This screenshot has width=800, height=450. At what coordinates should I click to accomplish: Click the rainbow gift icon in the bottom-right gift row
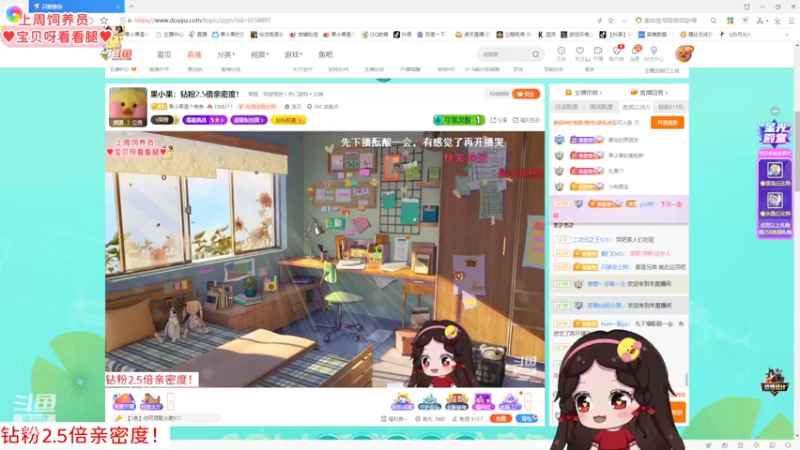(402, 402)
